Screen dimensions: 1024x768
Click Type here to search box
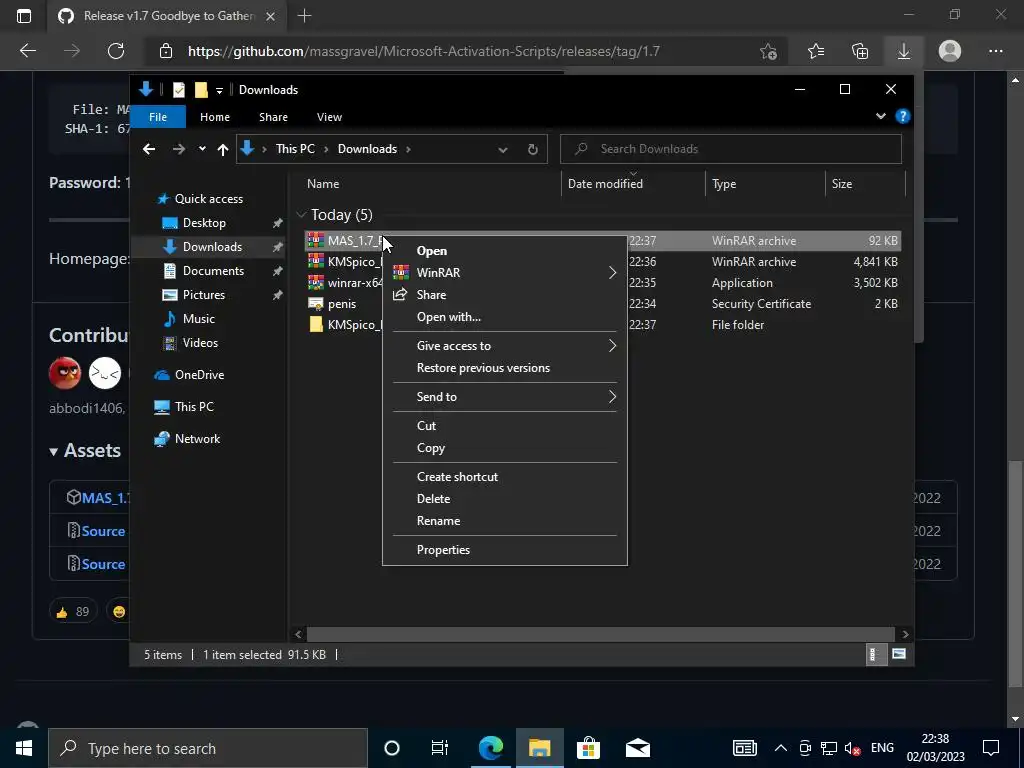208,748
